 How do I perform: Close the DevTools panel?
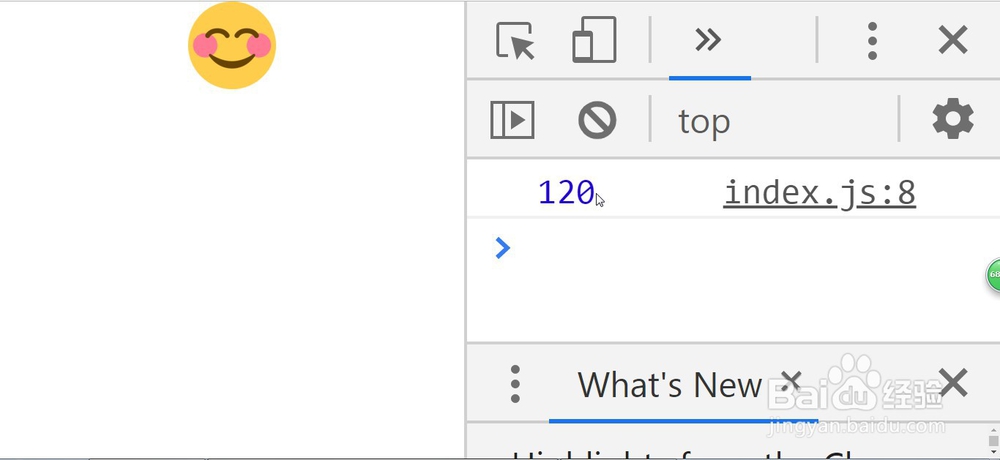click(953, 41)
